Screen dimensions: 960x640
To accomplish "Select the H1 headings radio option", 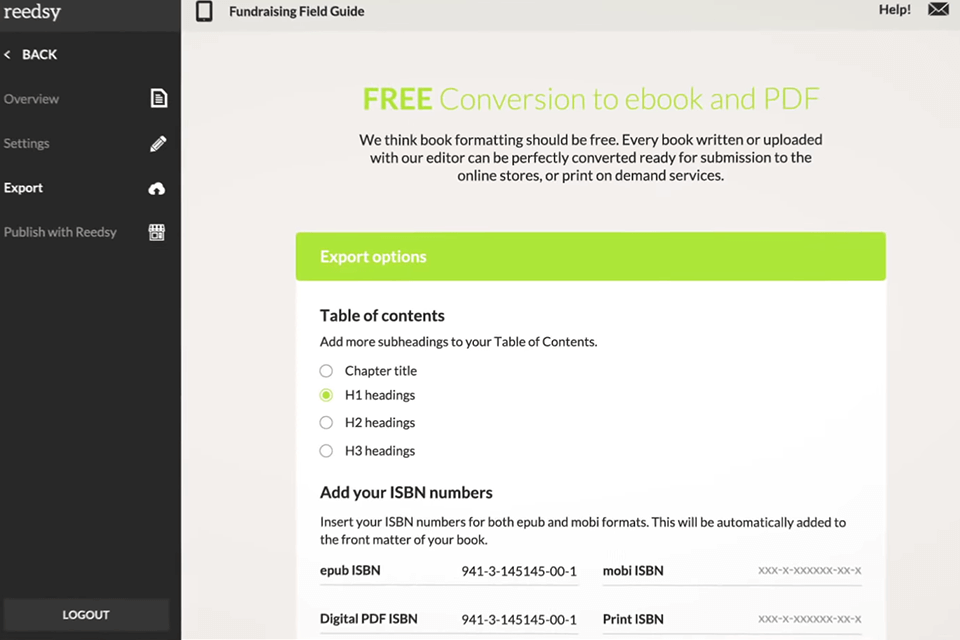I will [x=326, y=395].
